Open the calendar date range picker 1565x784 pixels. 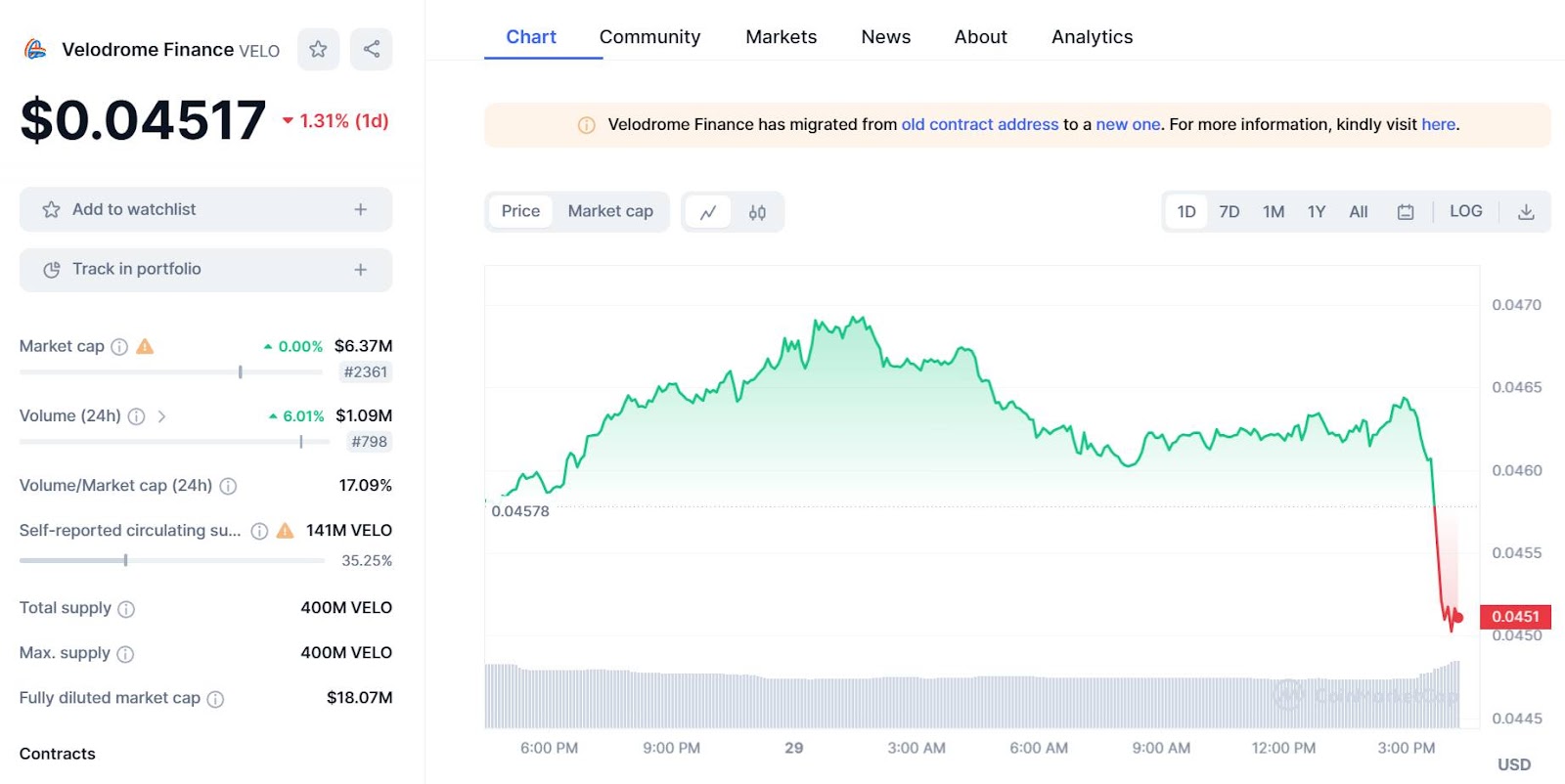pos(1406,211)
